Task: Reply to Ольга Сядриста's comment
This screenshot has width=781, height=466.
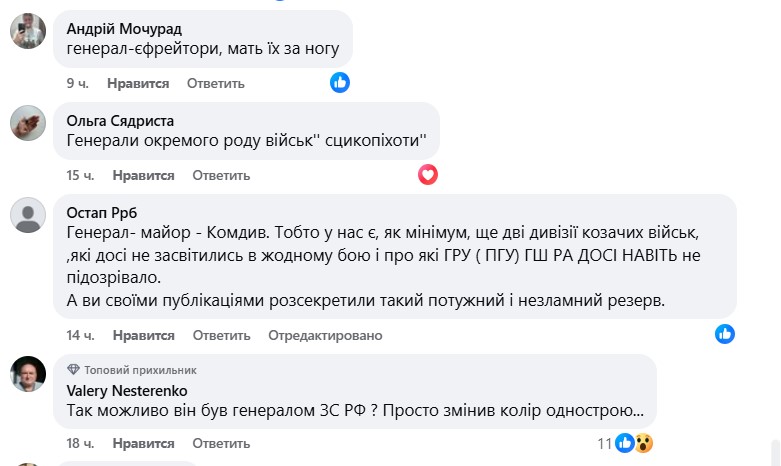Action: click(221, 175)
